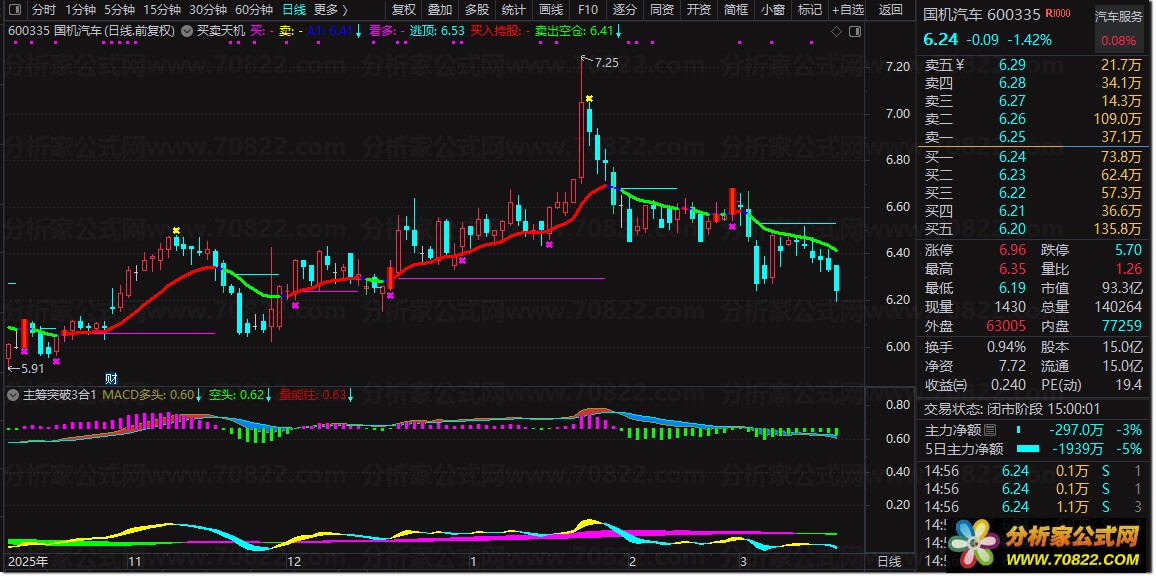Select the 卖一 6.25 ask row

[1034, 137]
